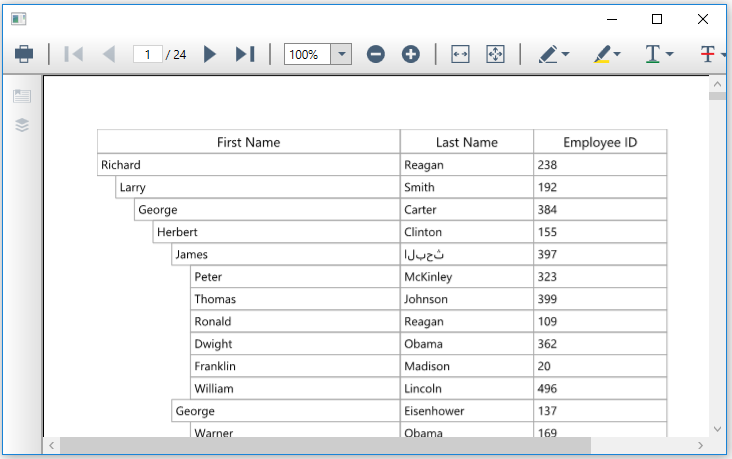
Task: Go to the previous page
Action: pos(109,54)
